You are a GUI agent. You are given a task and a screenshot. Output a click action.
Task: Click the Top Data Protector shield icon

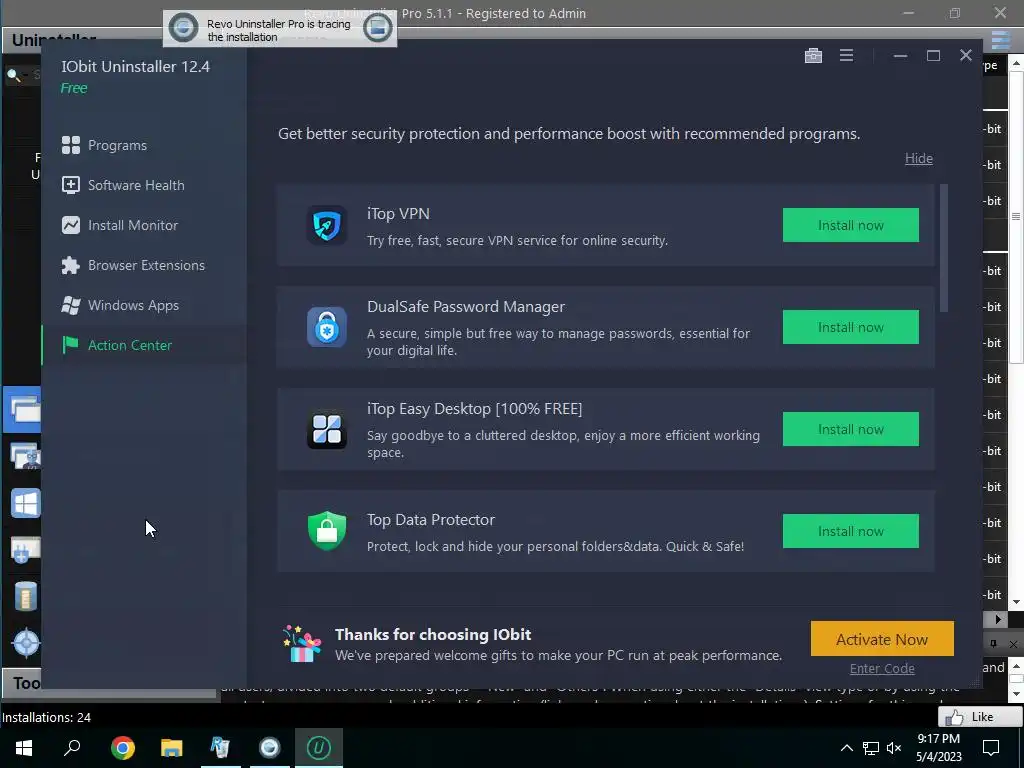[x=327, y=531]
